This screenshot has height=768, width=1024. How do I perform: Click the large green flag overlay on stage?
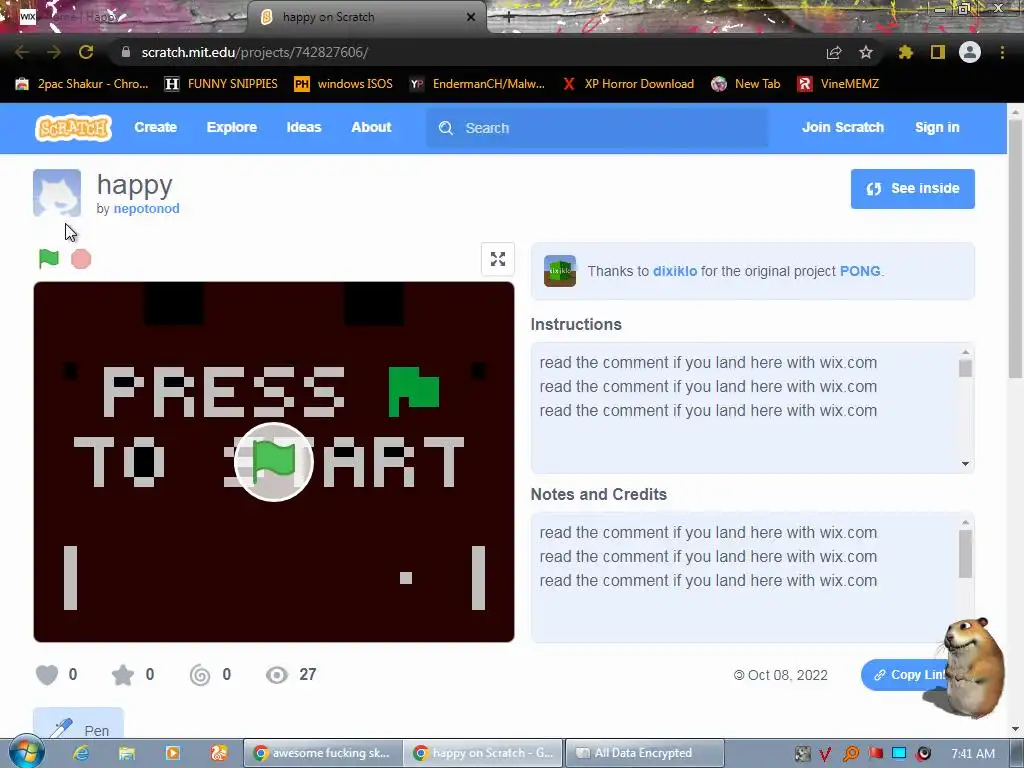coord(274,462)
